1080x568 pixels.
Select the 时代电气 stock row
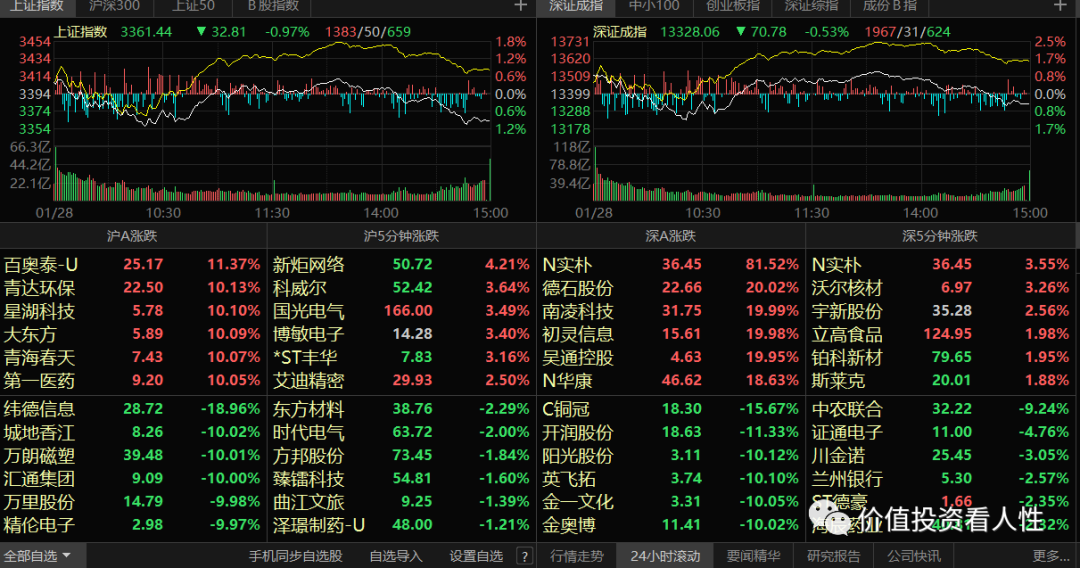pos(402,432)
